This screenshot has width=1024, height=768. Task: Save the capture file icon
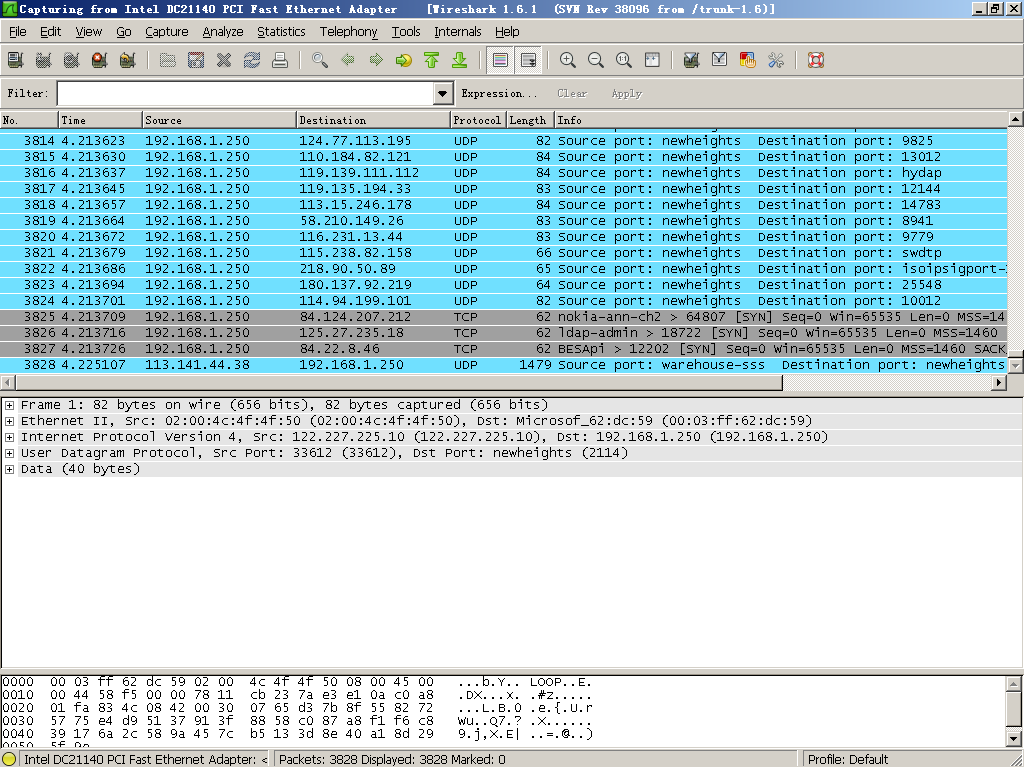[196, 60]
